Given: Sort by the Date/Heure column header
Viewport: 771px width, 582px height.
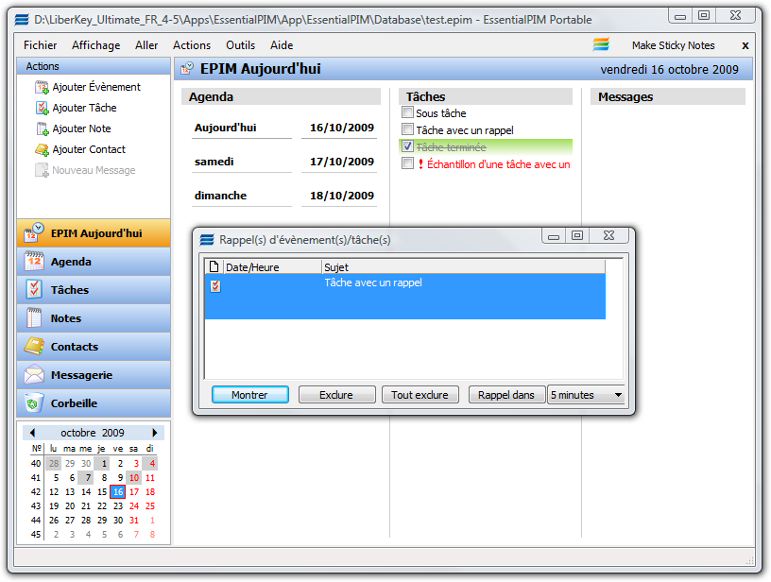Looking at the screenshot, I should click(272, 267).
